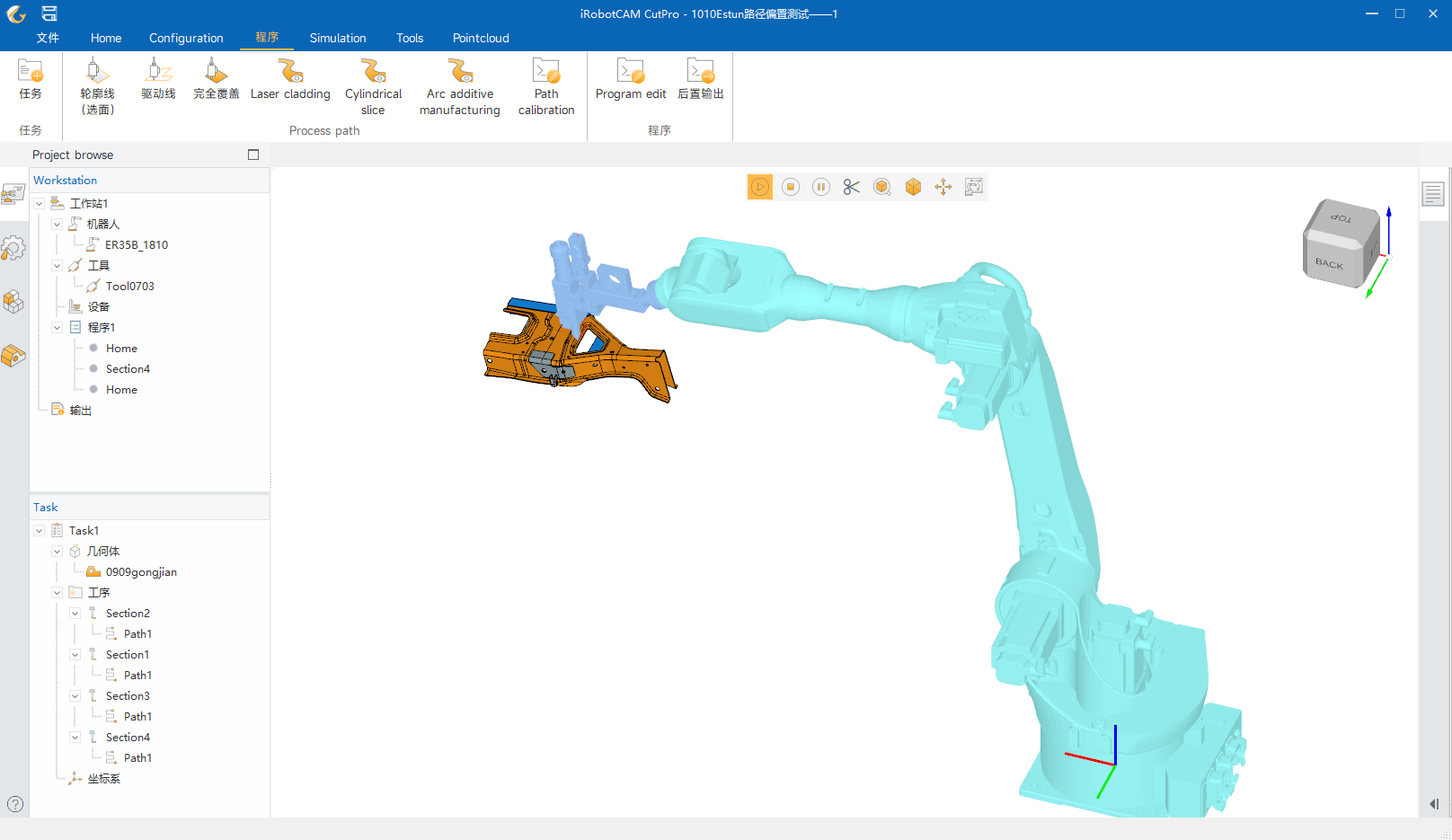Click the solid orange cube display icon
The width and height of the screenshot is (1452, 840).
[913, 187]
